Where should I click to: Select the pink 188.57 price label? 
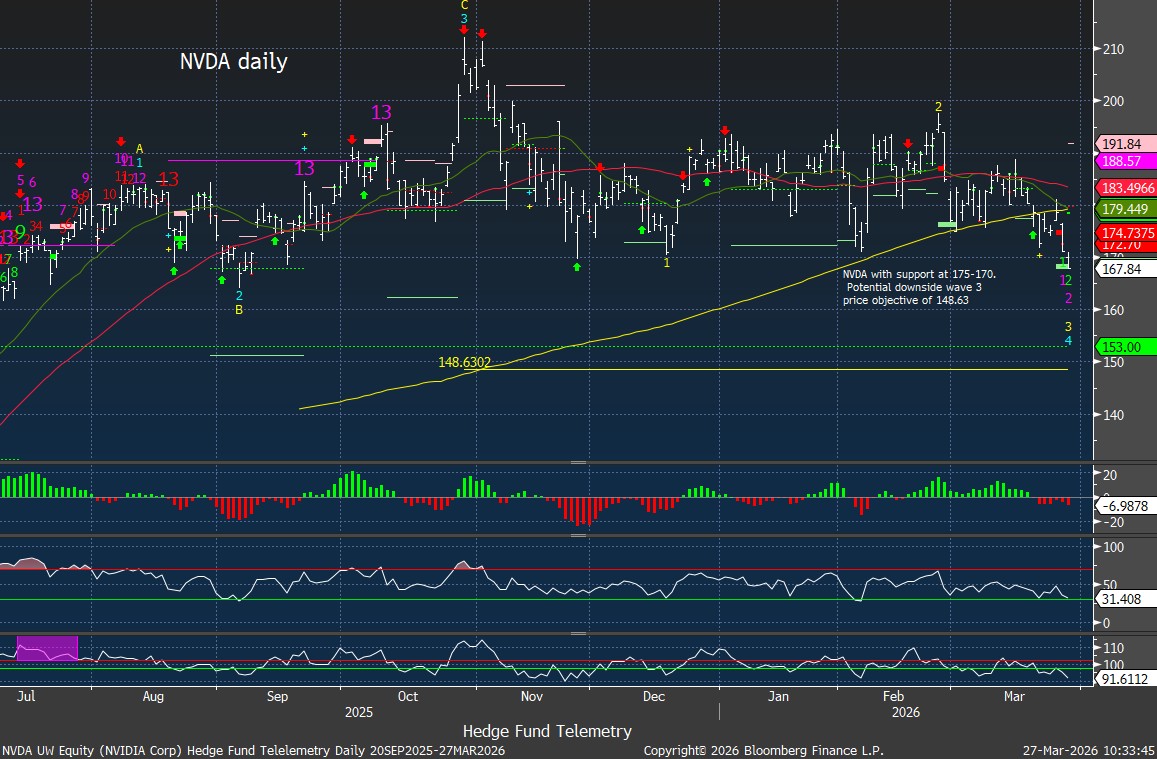(x=1126, y=160)
